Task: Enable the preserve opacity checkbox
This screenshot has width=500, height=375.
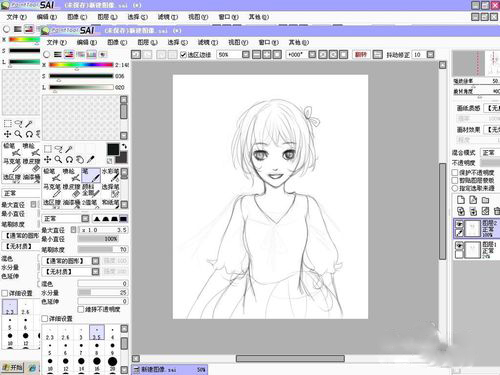Action: click(455, 172)
